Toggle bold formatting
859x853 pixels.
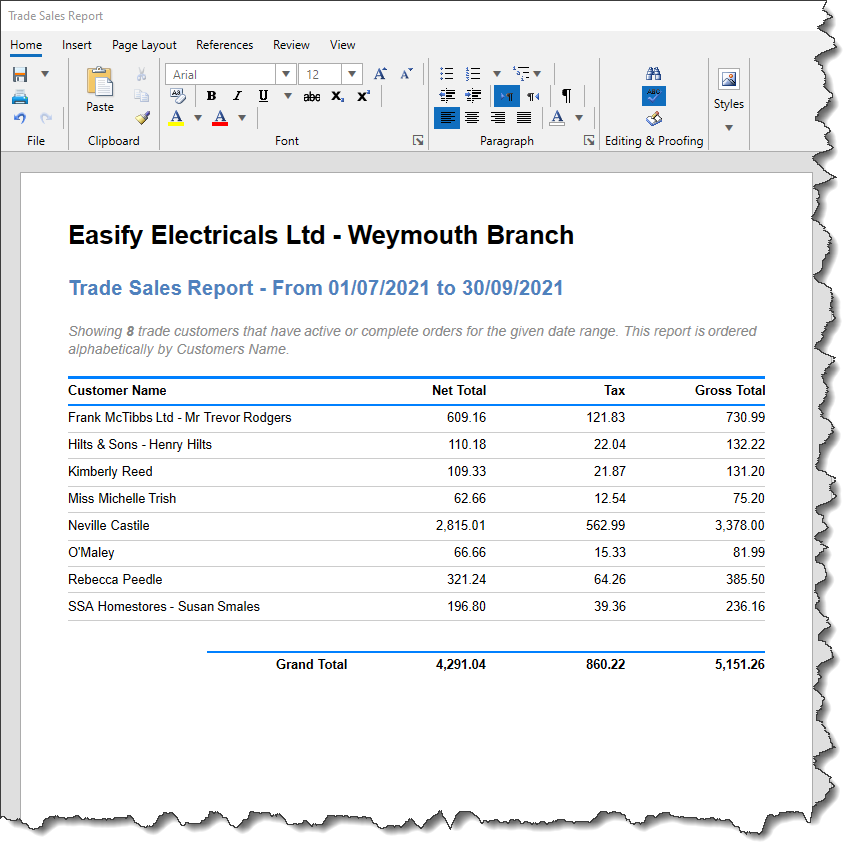coord(211,96)
